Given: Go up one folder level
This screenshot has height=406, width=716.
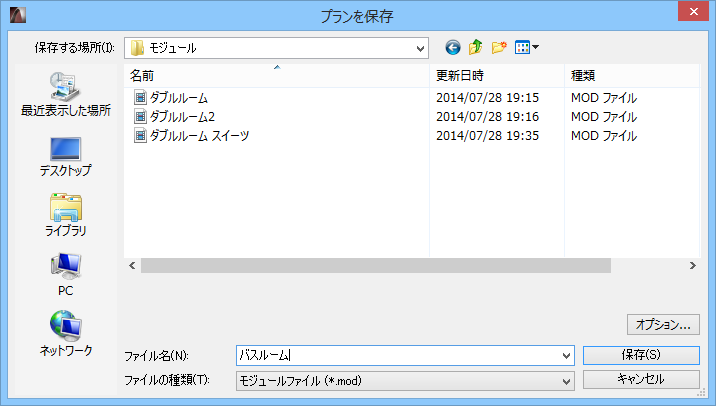Looking at the screenshot, I should pyautogui.click(x=475, y=47).
